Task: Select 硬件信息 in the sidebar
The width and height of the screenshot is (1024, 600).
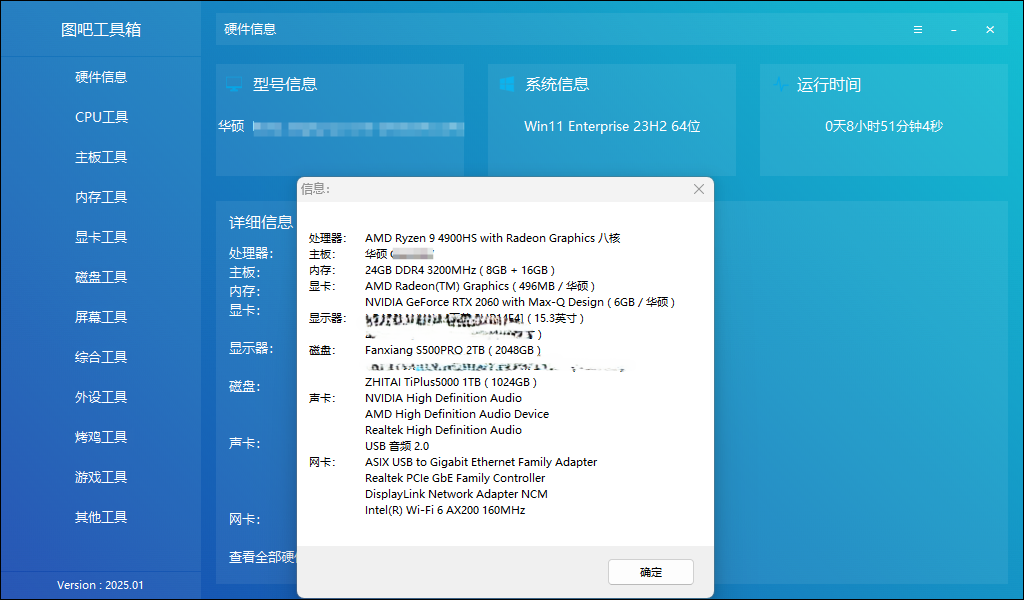Action: point(101,77)
